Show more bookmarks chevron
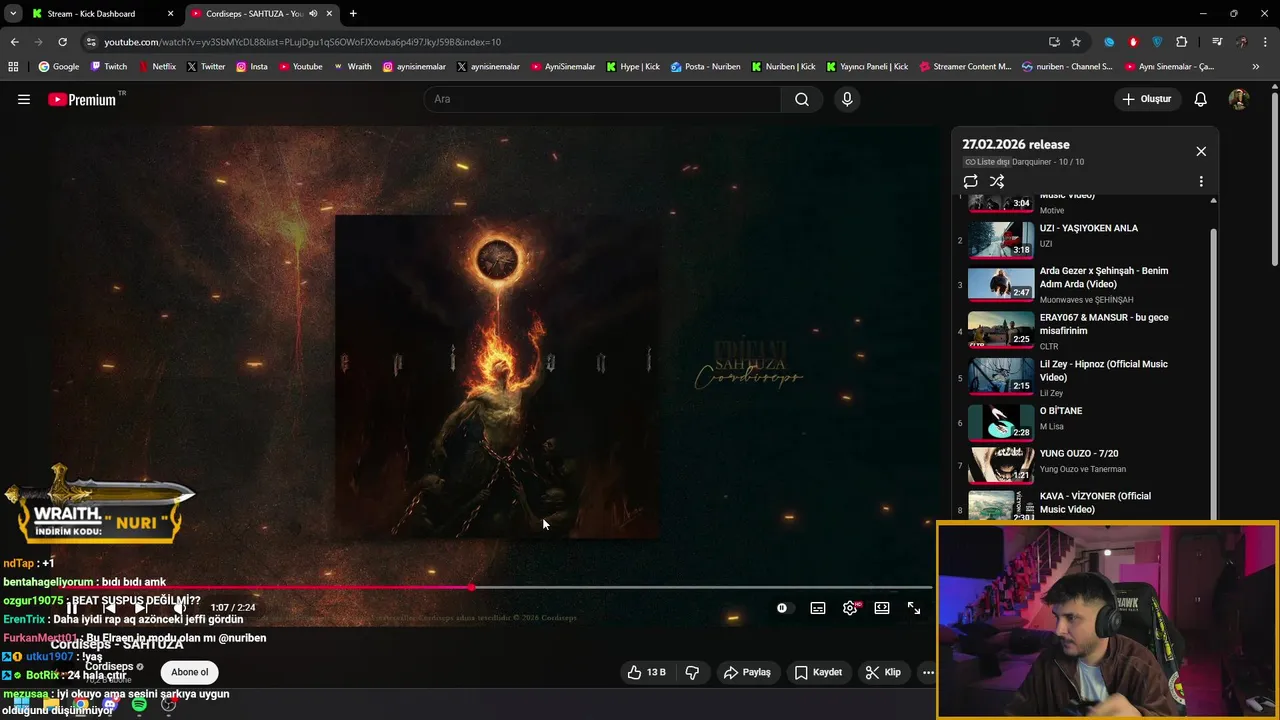The height and width of the screenshot is (720, 1280). coord(1256,67)
